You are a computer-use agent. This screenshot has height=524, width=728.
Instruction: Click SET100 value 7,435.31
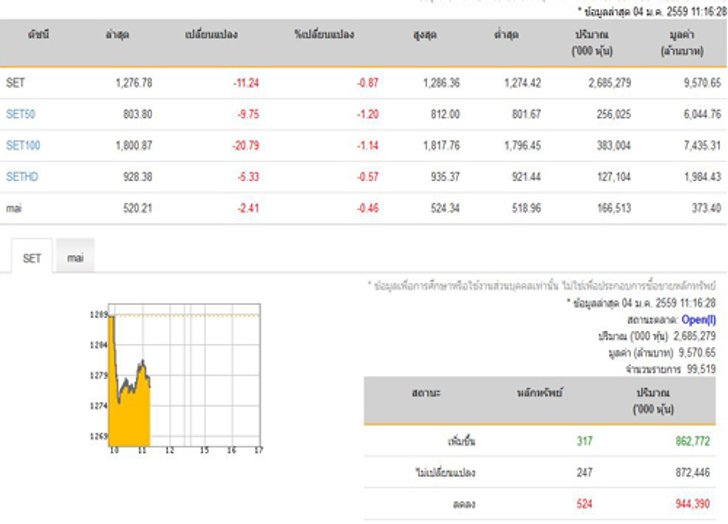702,146
